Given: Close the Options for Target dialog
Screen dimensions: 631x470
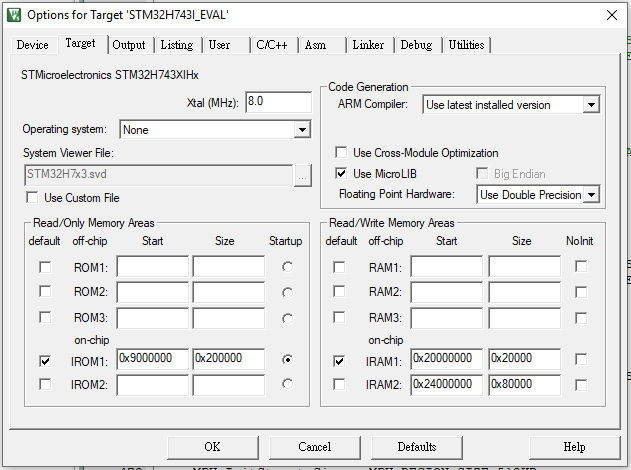Looking at the screenshot, I should tap(612, 15).
